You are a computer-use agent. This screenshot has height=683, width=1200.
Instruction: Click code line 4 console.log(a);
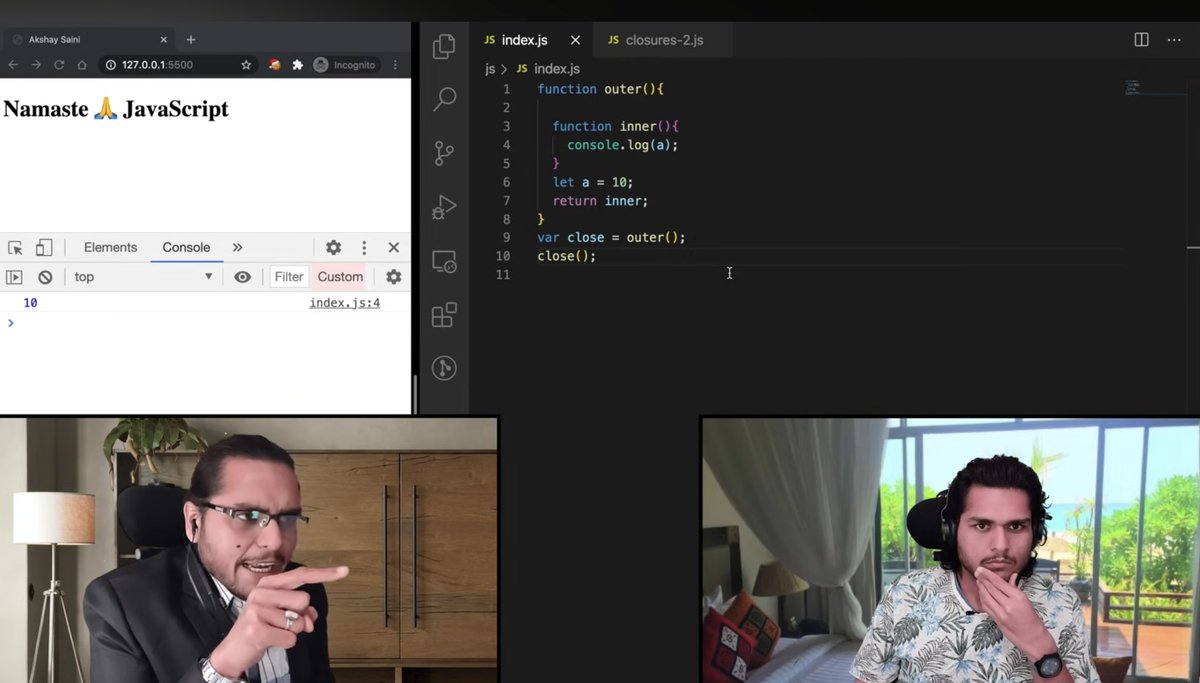pos(622,145)
